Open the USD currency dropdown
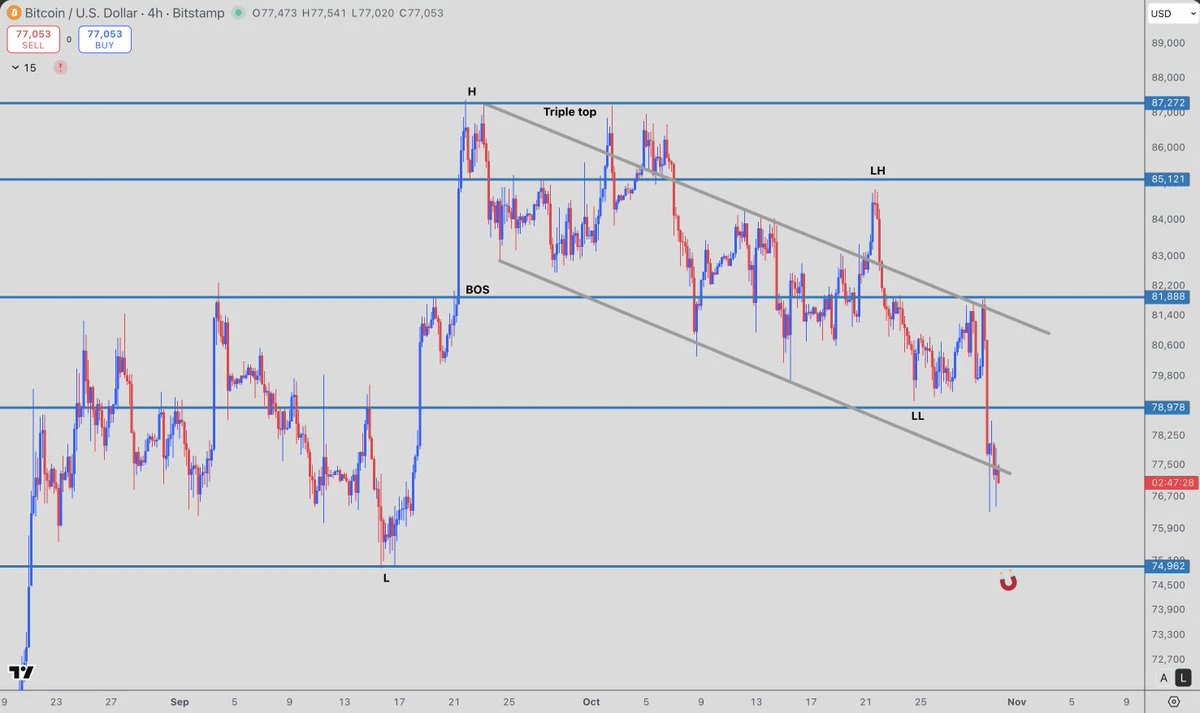Screen dimensions: 1200x713 (x=1172, y=14)
